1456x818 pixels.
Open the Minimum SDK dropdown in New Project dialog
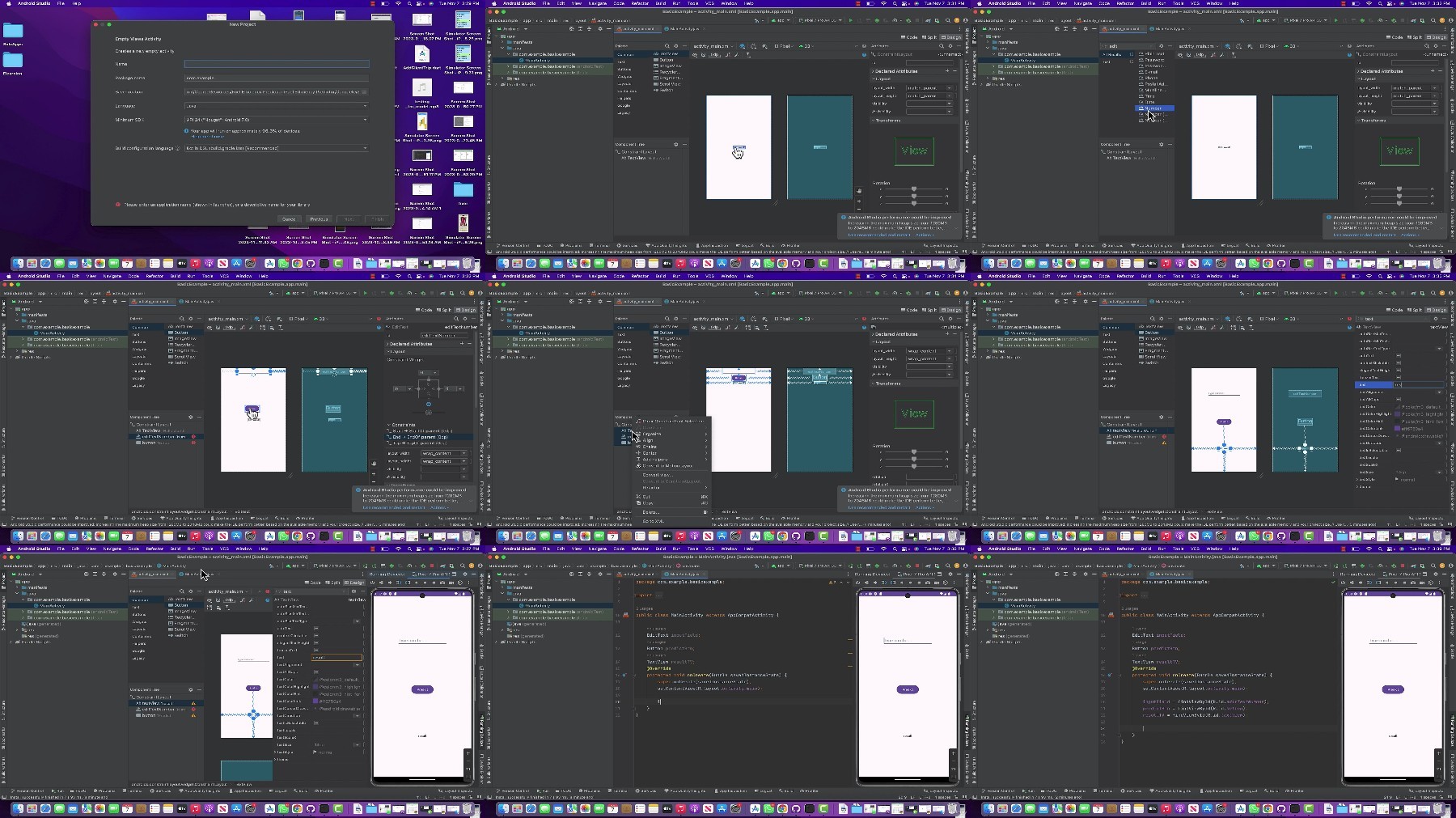[x=277, y=120]
